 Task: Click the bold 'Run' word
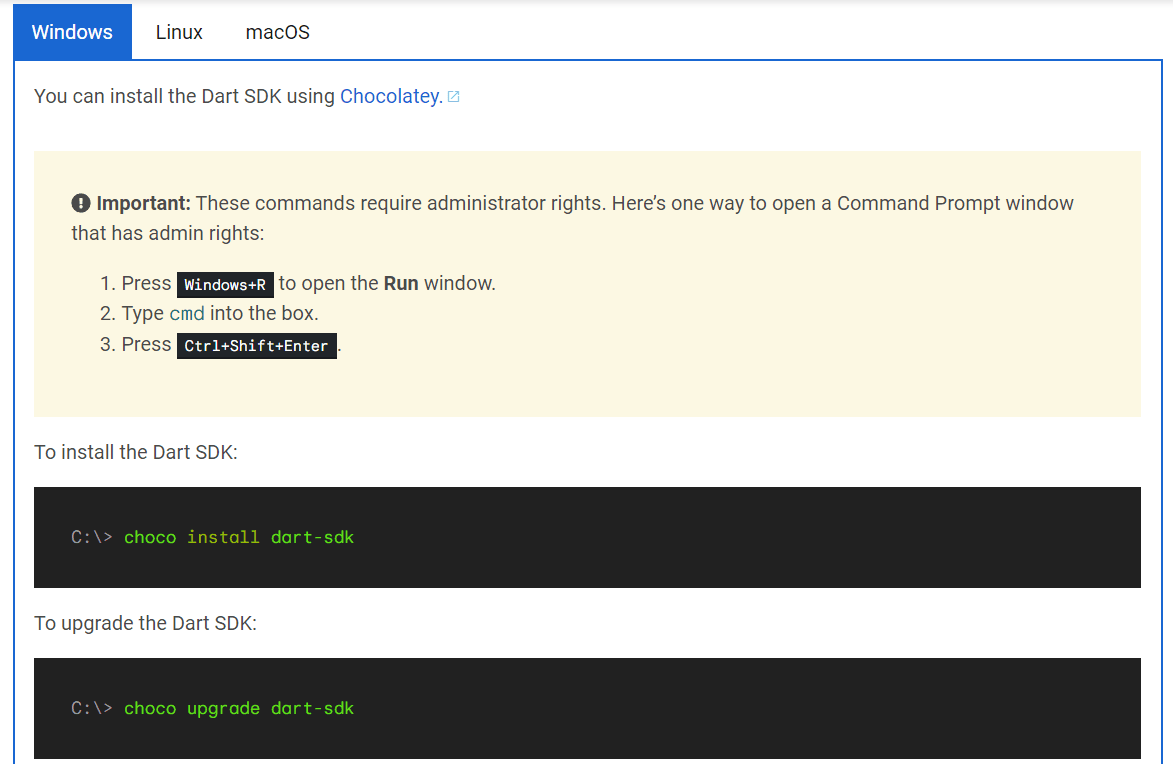pyautogui.click(x=401, y=284)
